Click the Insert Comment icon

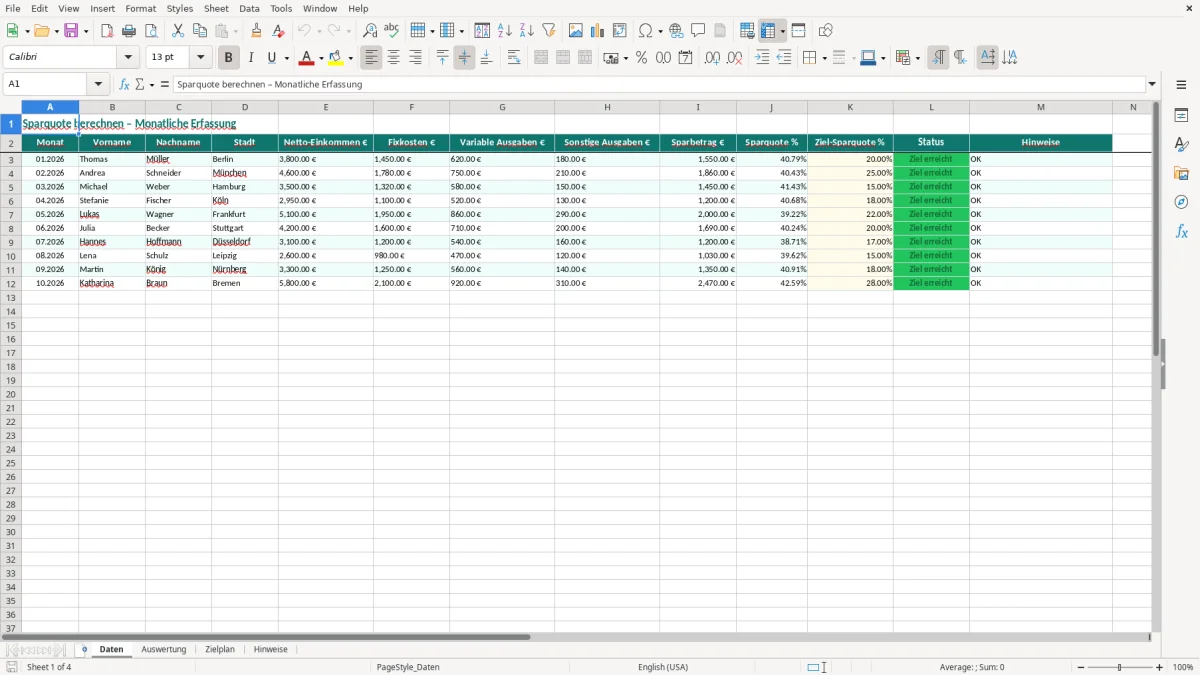coord(698,31)
